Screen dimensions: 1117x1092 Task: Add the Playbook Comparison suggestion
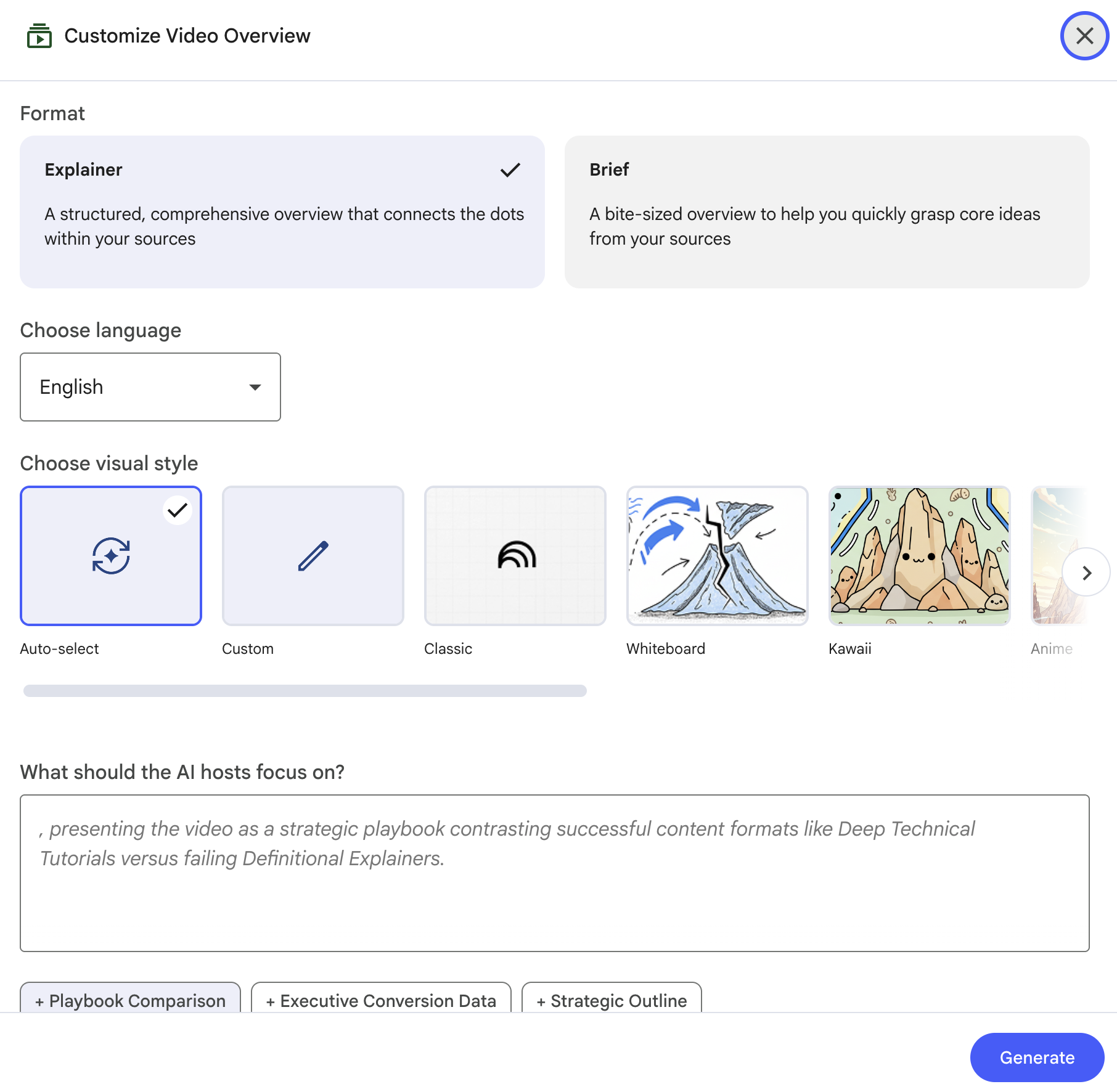[130, 1001]
